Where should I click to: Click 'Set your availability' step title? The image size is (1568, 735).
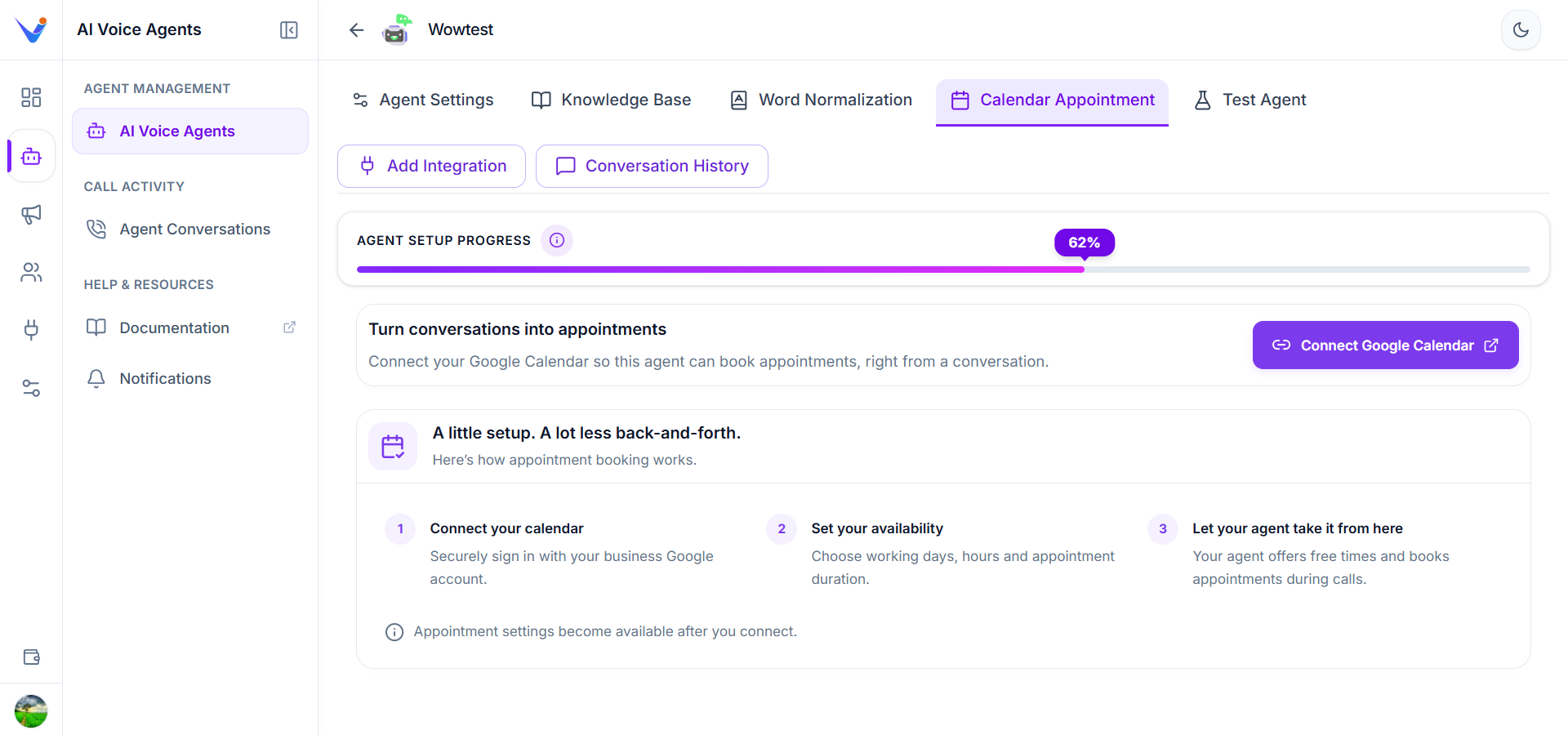click(x=877, y=528)
